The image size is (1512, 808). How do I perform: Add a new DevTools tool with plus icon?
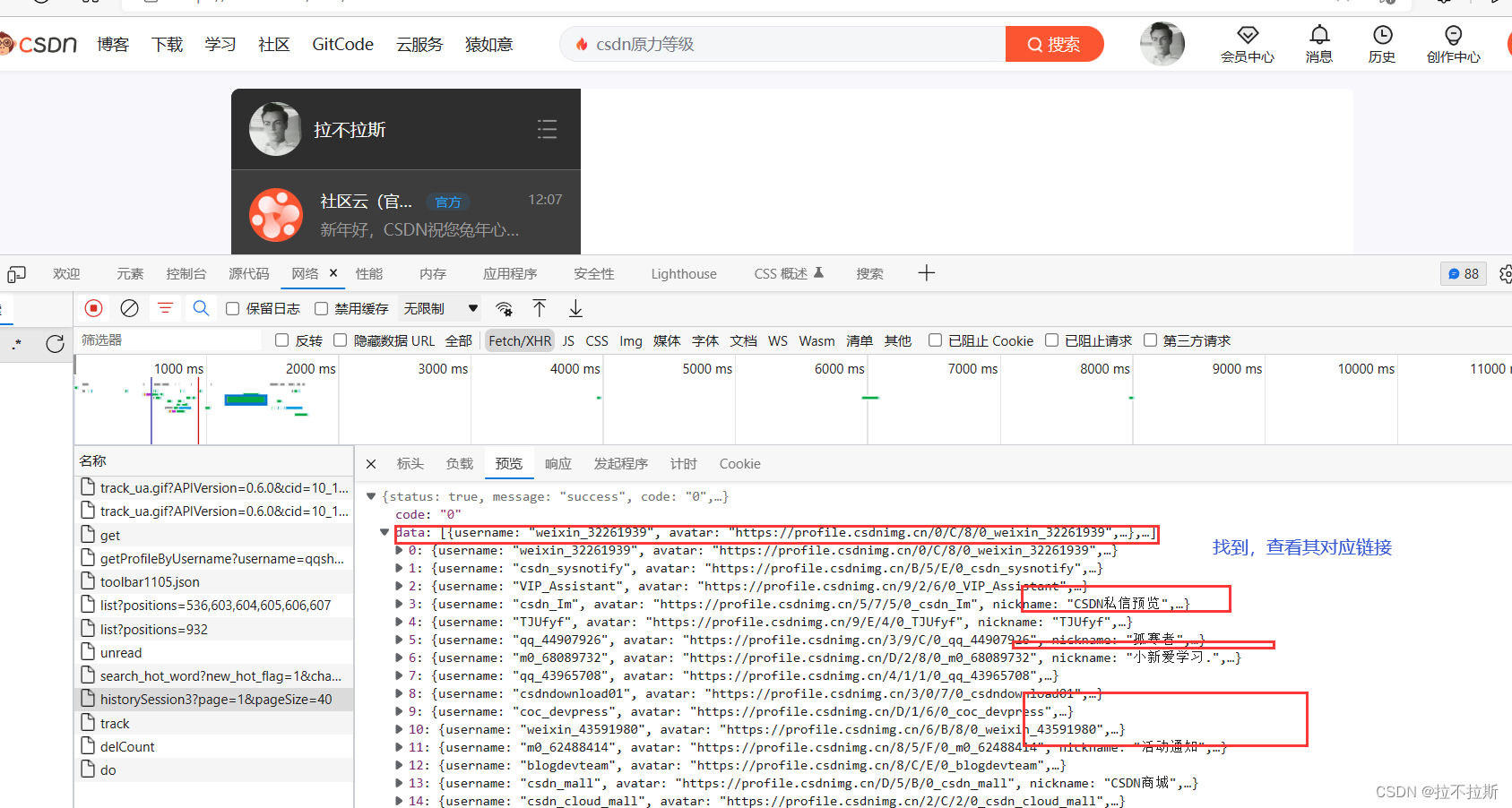tap(927, 273)
